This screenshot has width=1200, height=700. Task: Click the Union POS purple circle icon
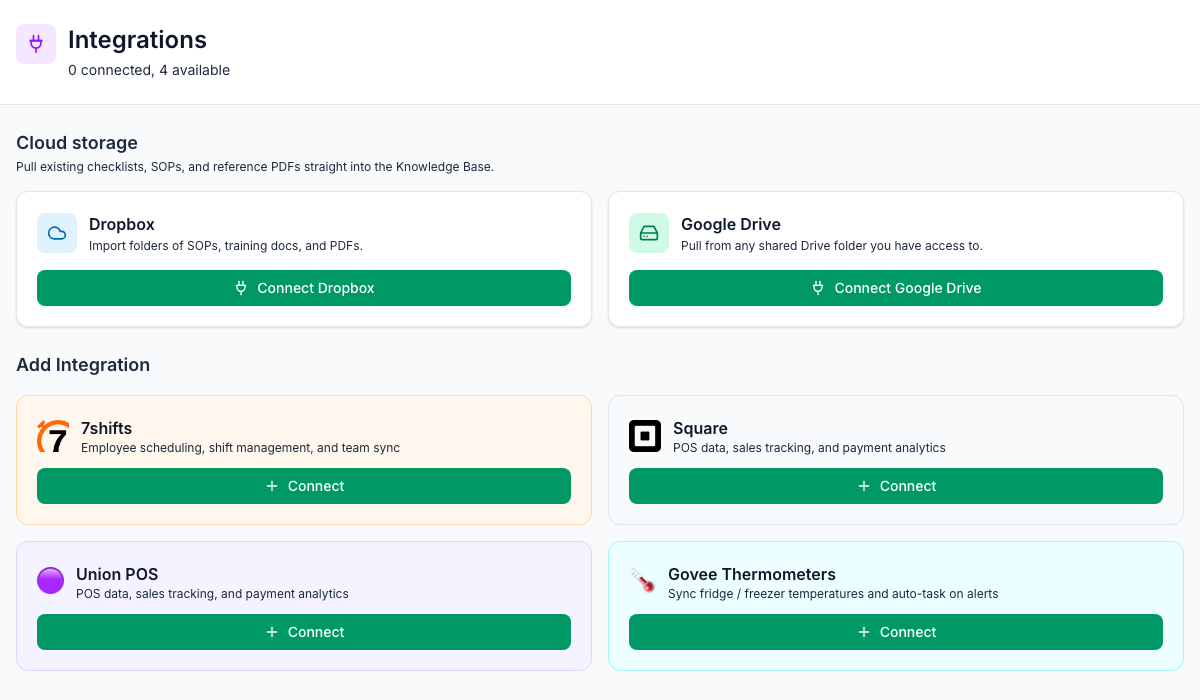[x=50, y=581]
